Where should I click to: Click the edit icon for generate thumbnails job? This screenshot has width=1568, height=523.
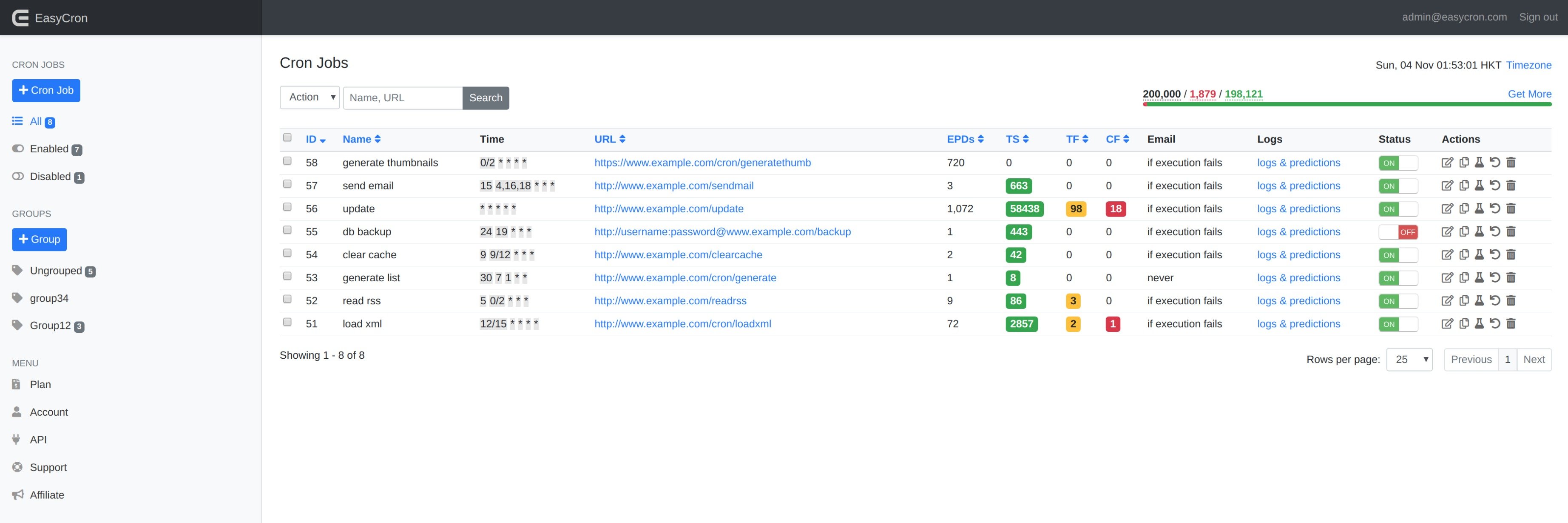coord(1447,162)
